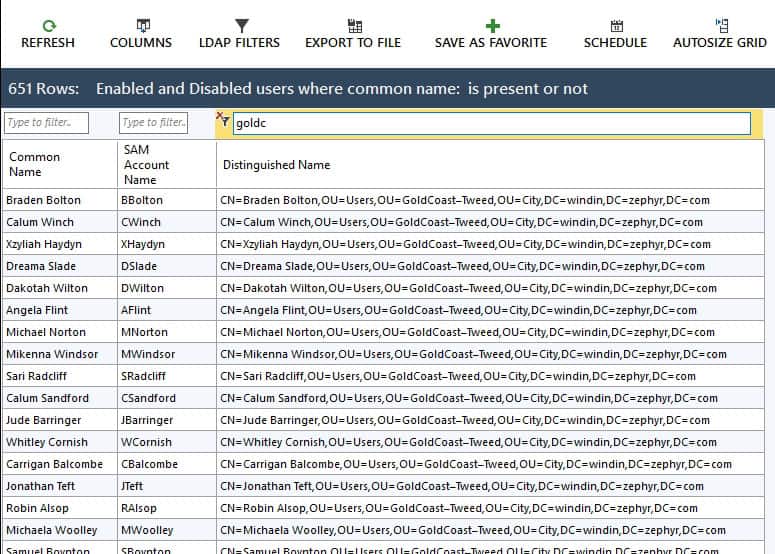775x554 pixels.
Task: Click the green Refresh icon
Action: [49, 26]
